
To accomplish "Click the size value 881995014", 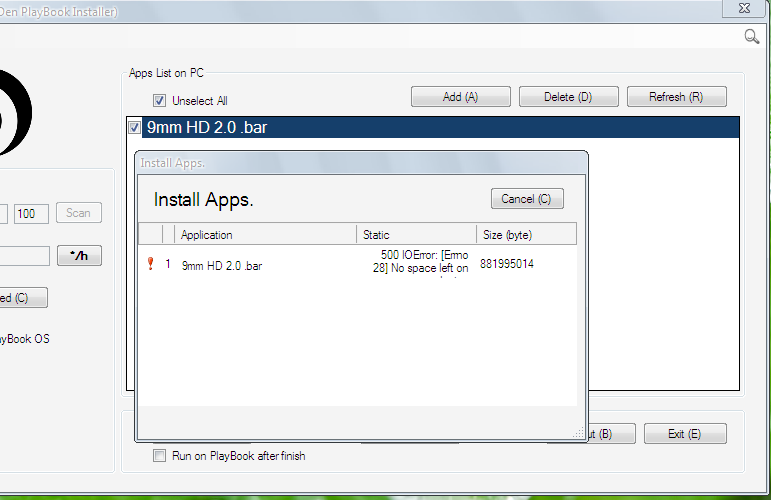I will tap(507, 264).
